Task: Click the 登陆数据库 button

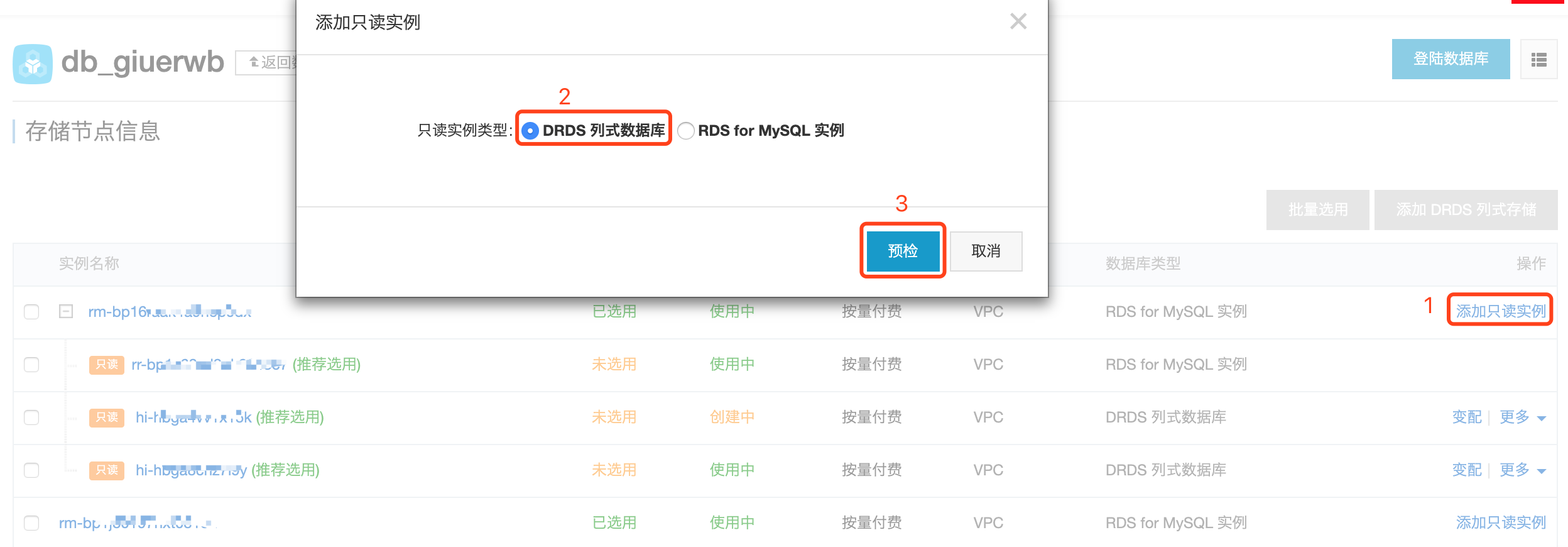Action: 1451,59
